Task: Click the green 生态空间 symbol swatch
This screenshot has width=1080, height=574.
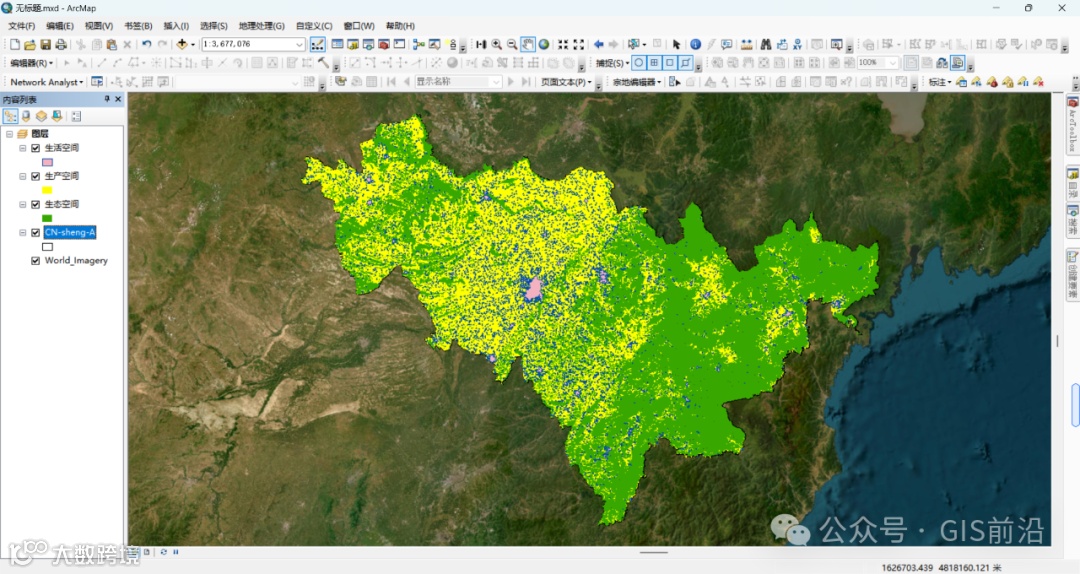Action: point(48,218)
